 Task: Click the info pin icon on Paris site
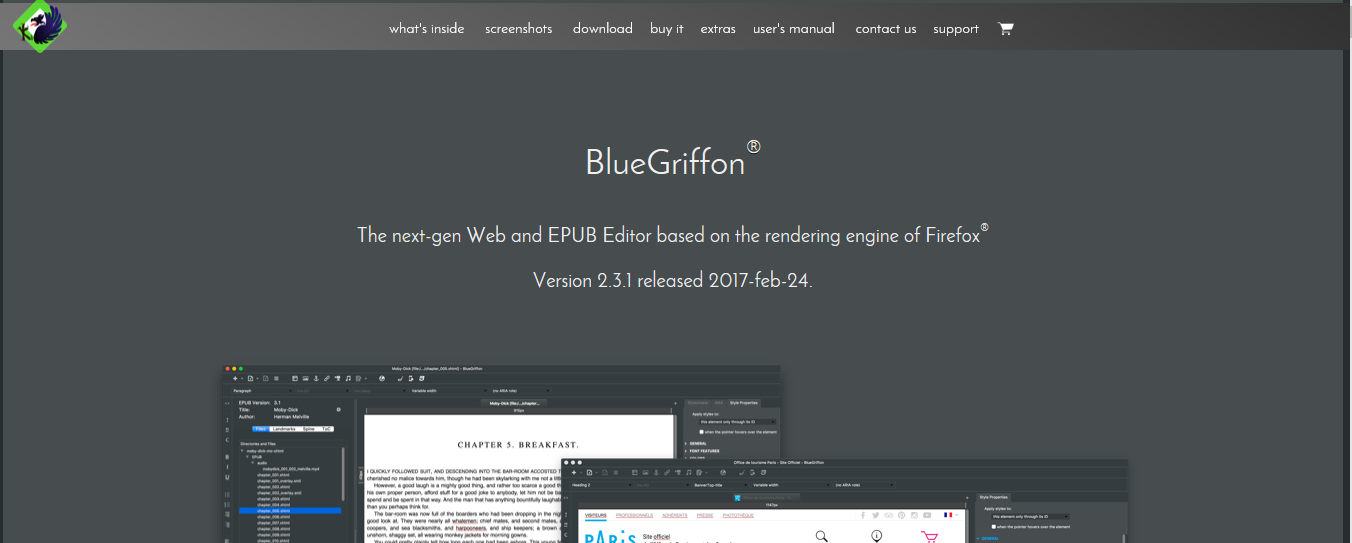[x=876, y=536]
